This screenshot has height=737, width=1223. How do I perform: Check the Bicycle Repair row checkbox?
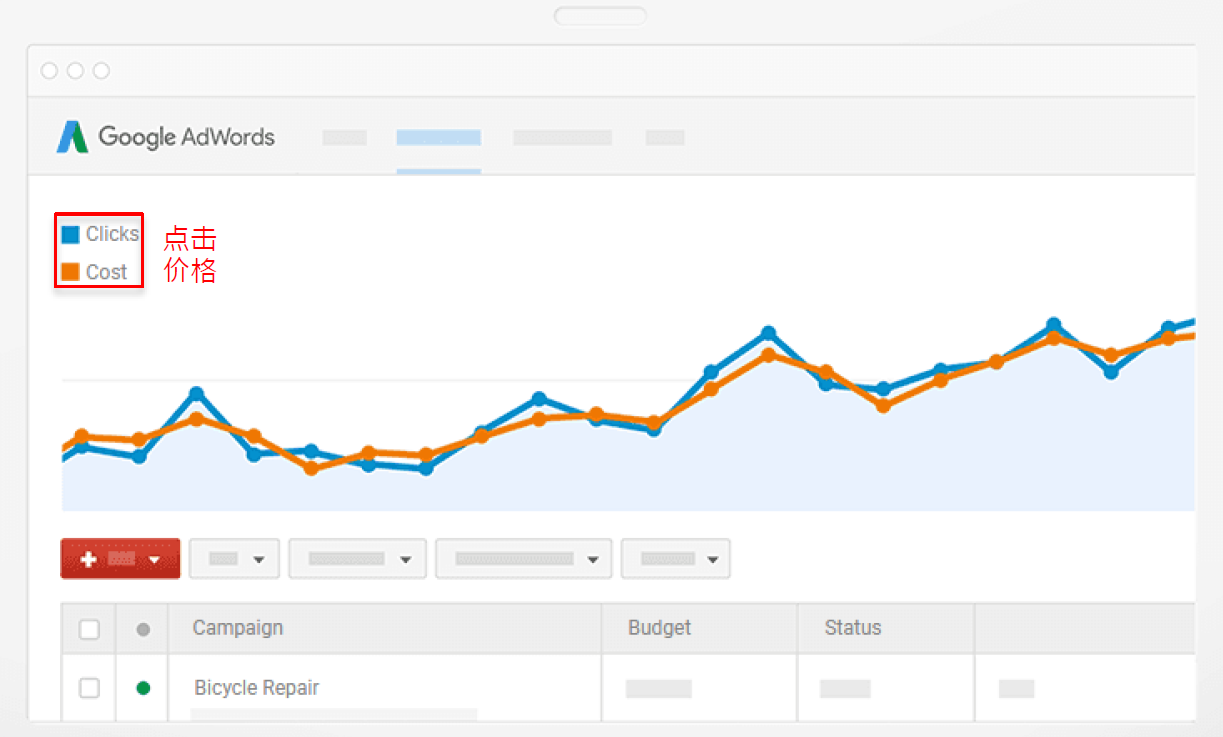click(x=89, y=688)
